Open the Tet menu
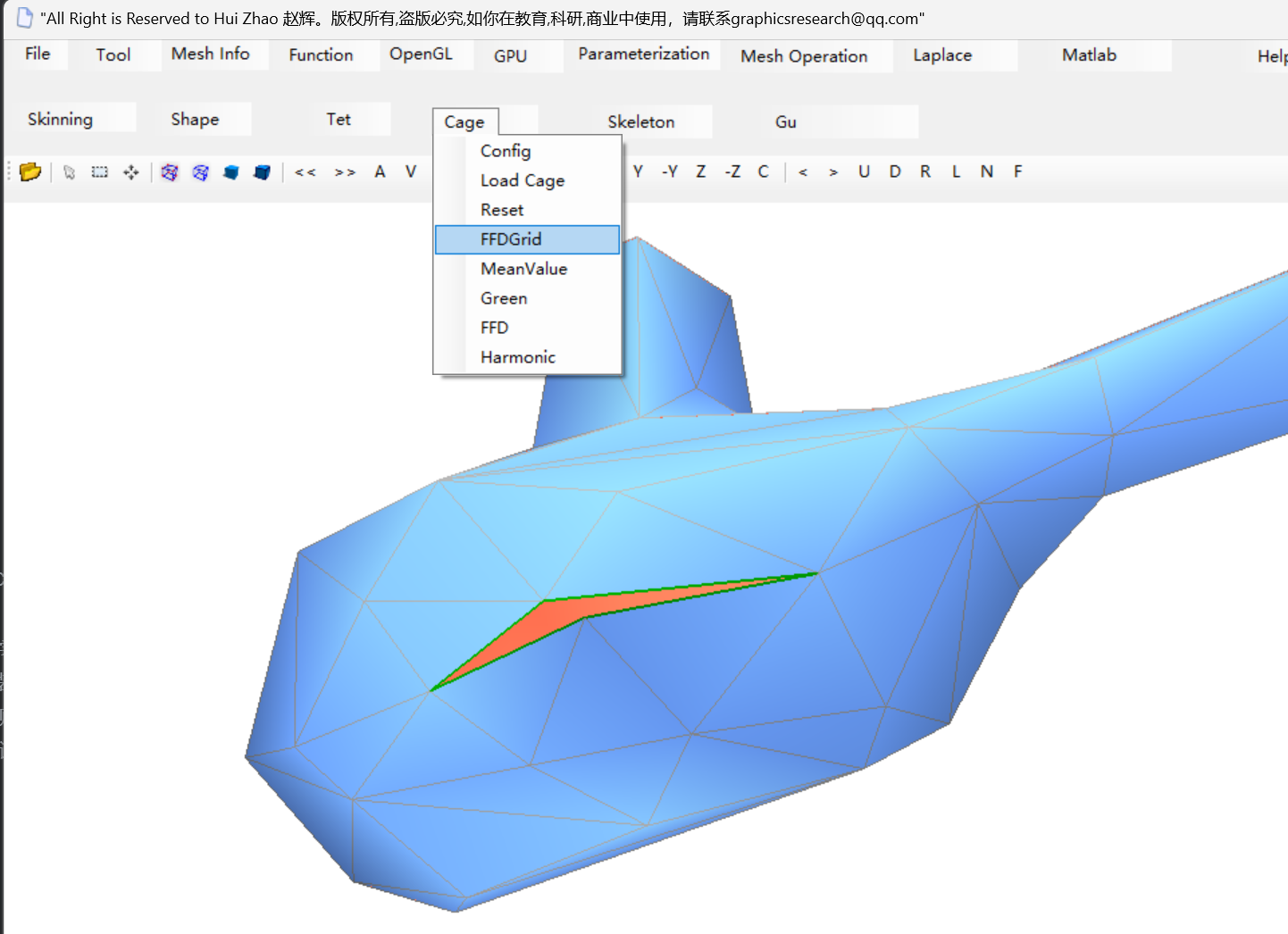Viewport: 1288px width, 934px height. 339,119
